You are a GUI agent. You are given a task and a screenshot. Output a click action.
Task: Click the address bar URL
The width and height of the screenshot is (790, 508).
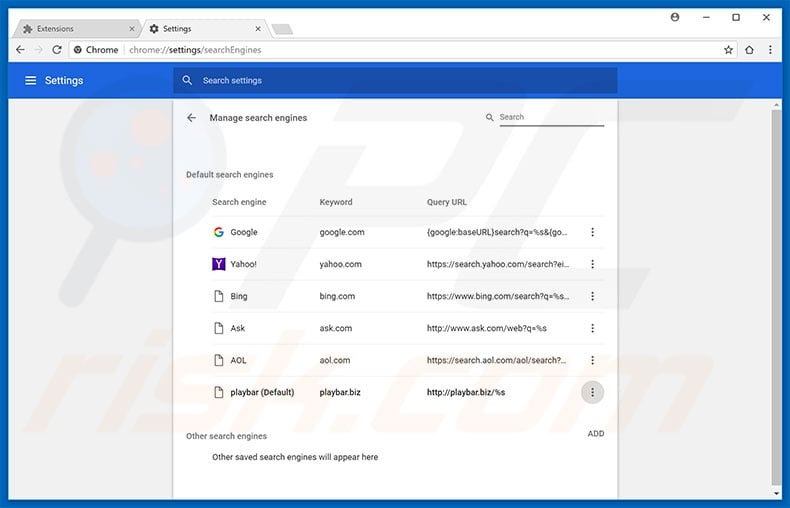pyautogui.click(x=195, y=50)
